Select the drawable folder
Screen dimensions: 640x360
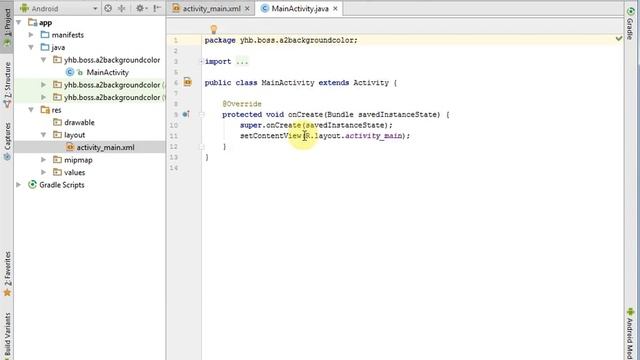point(79,122)
